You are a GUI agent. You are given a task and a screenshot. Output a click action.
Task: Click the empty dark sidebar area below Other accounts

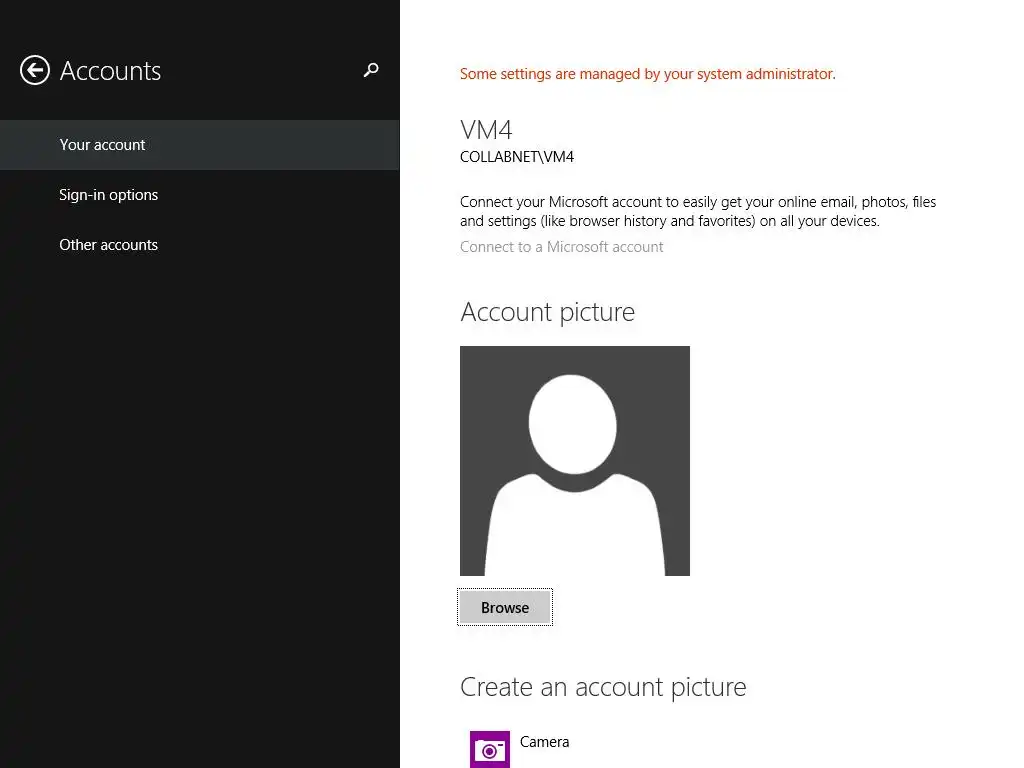click(x=200, y=500)
